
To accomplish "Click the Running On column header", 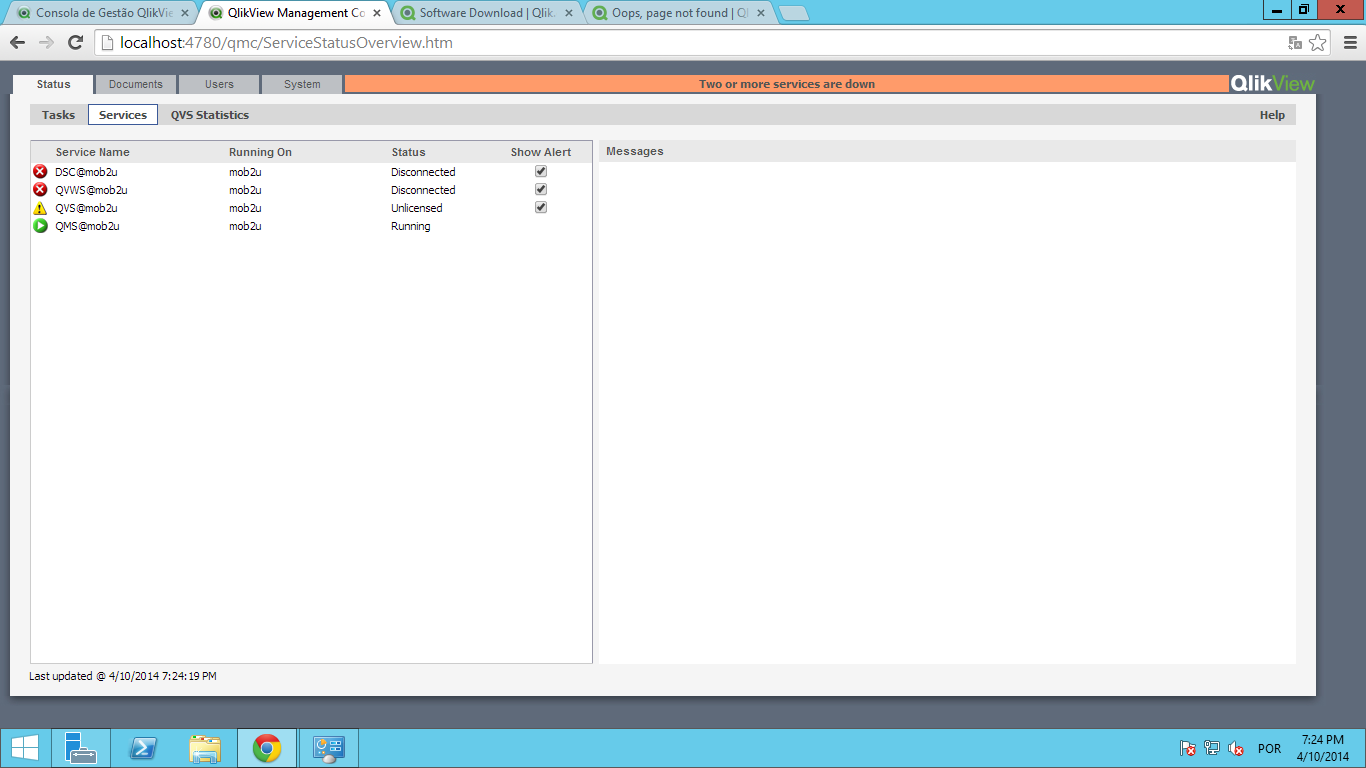I will pyautogui.click(x=260, y=152).
